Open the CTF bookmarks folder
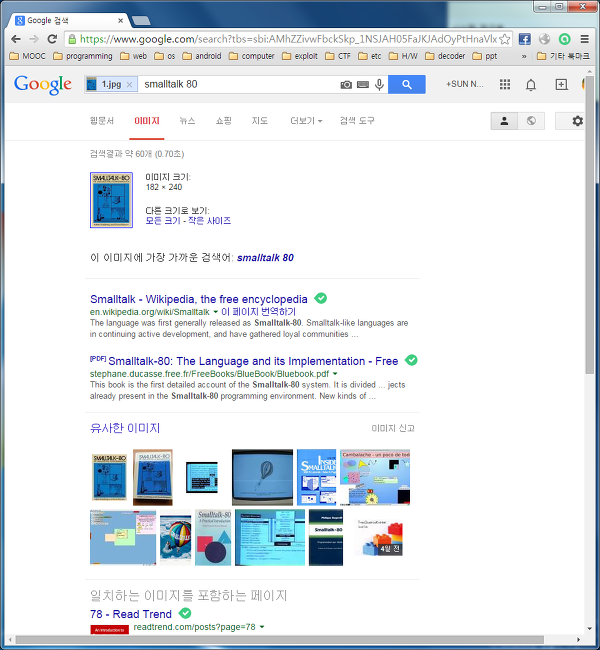Screen dimensions: 600x650 coord(338,56)
